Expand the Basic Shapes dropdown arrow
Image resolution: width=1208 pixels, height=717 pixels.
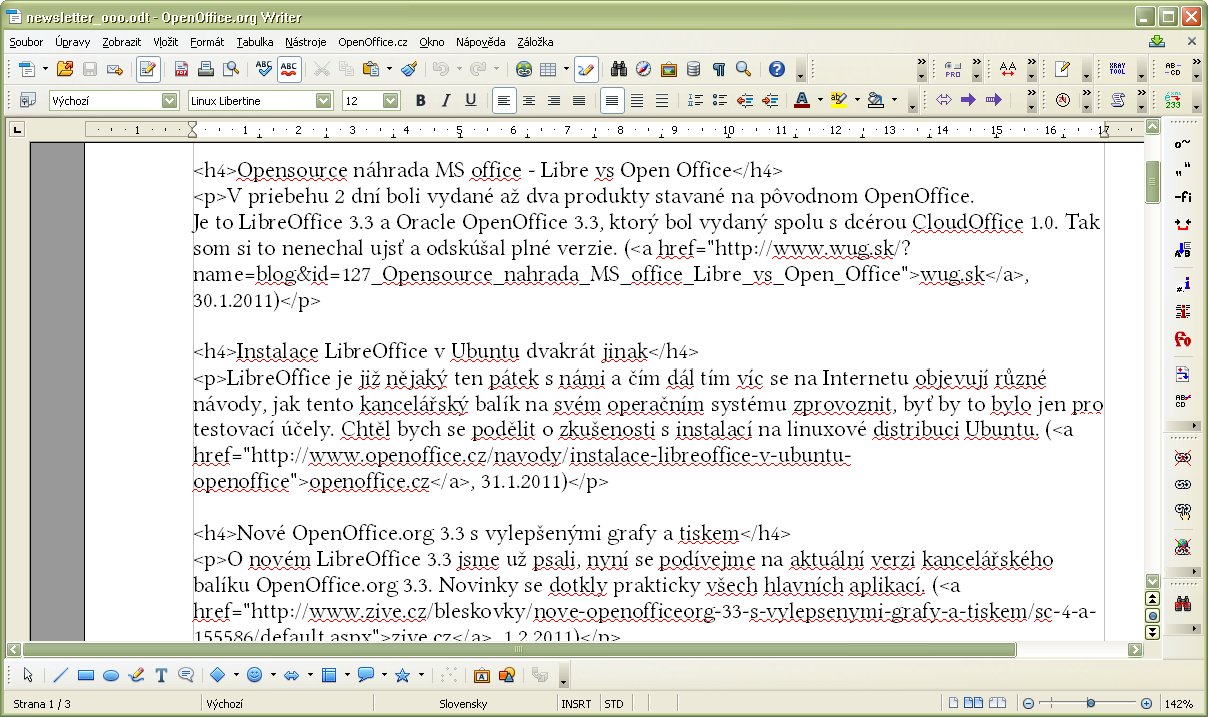click(x=235, y=675)
